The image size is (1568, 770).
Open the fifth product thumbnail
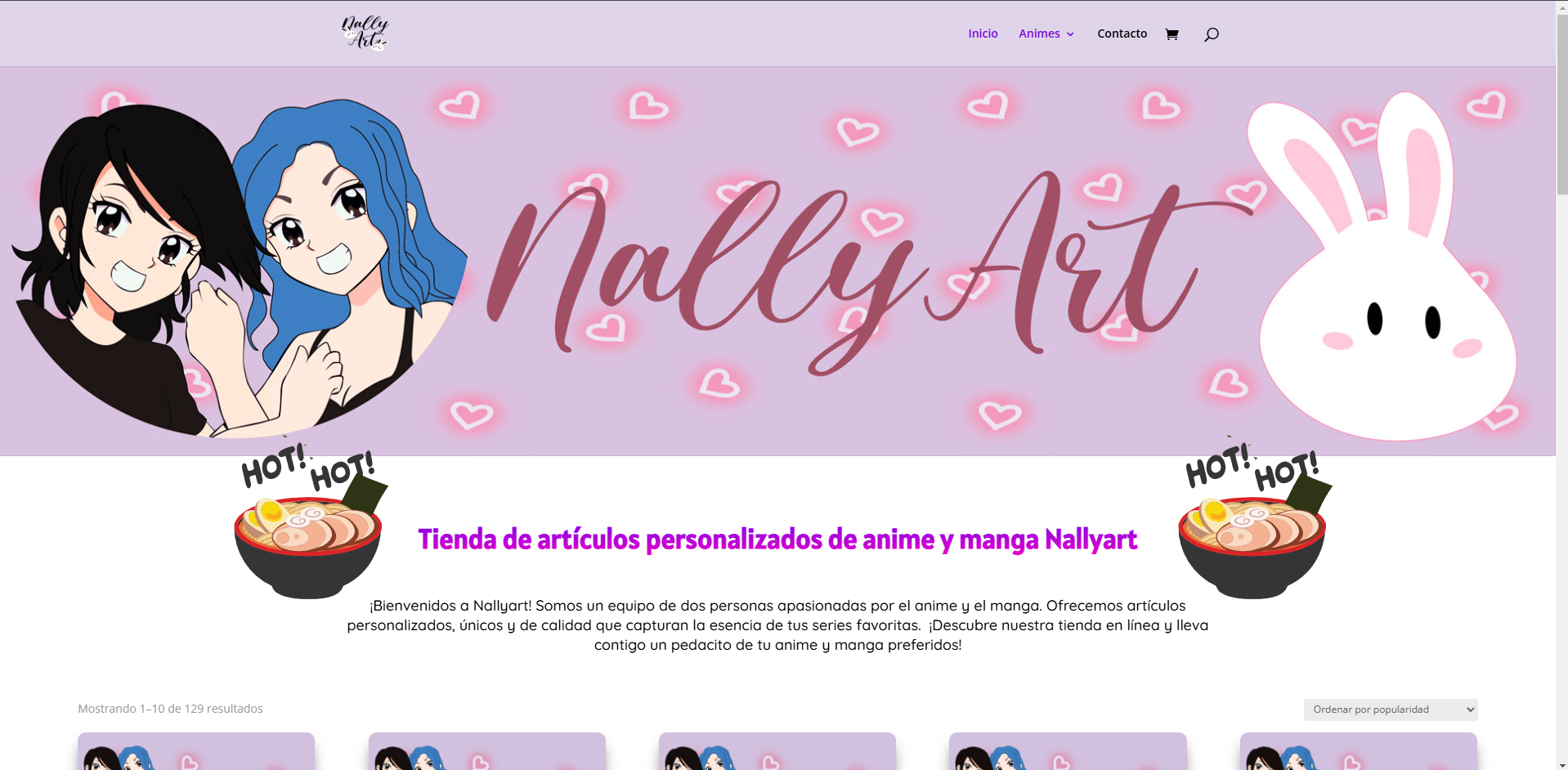point(1359,751)
